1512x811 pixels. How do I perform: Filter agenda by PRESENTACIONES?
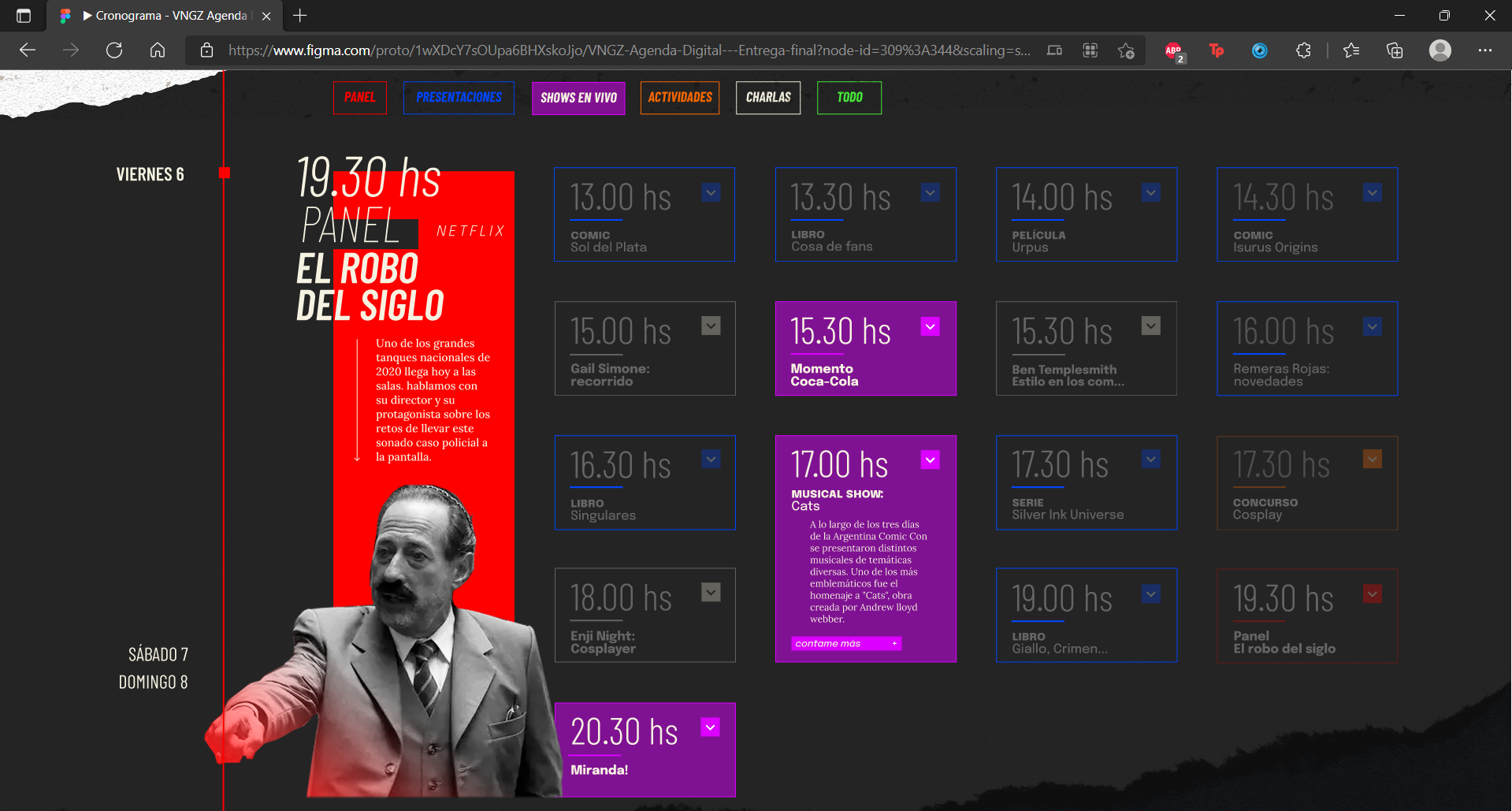(x=459, y=98)
